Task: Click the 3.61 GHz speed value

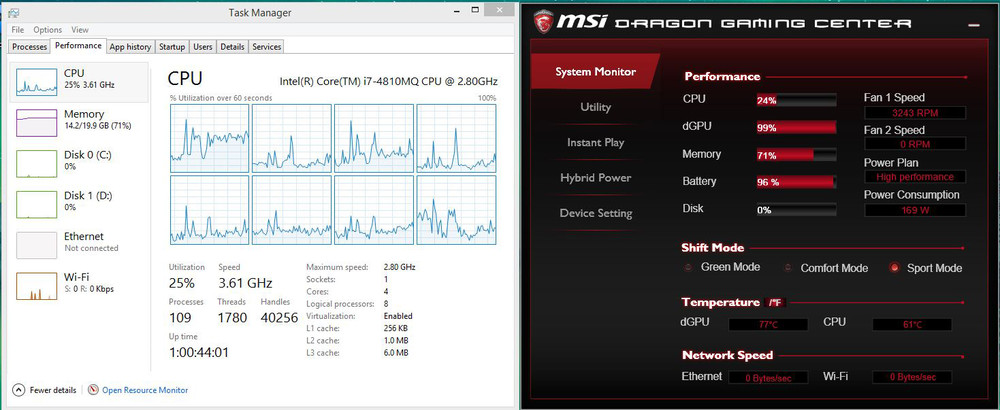Action: [x=245, y=283]
